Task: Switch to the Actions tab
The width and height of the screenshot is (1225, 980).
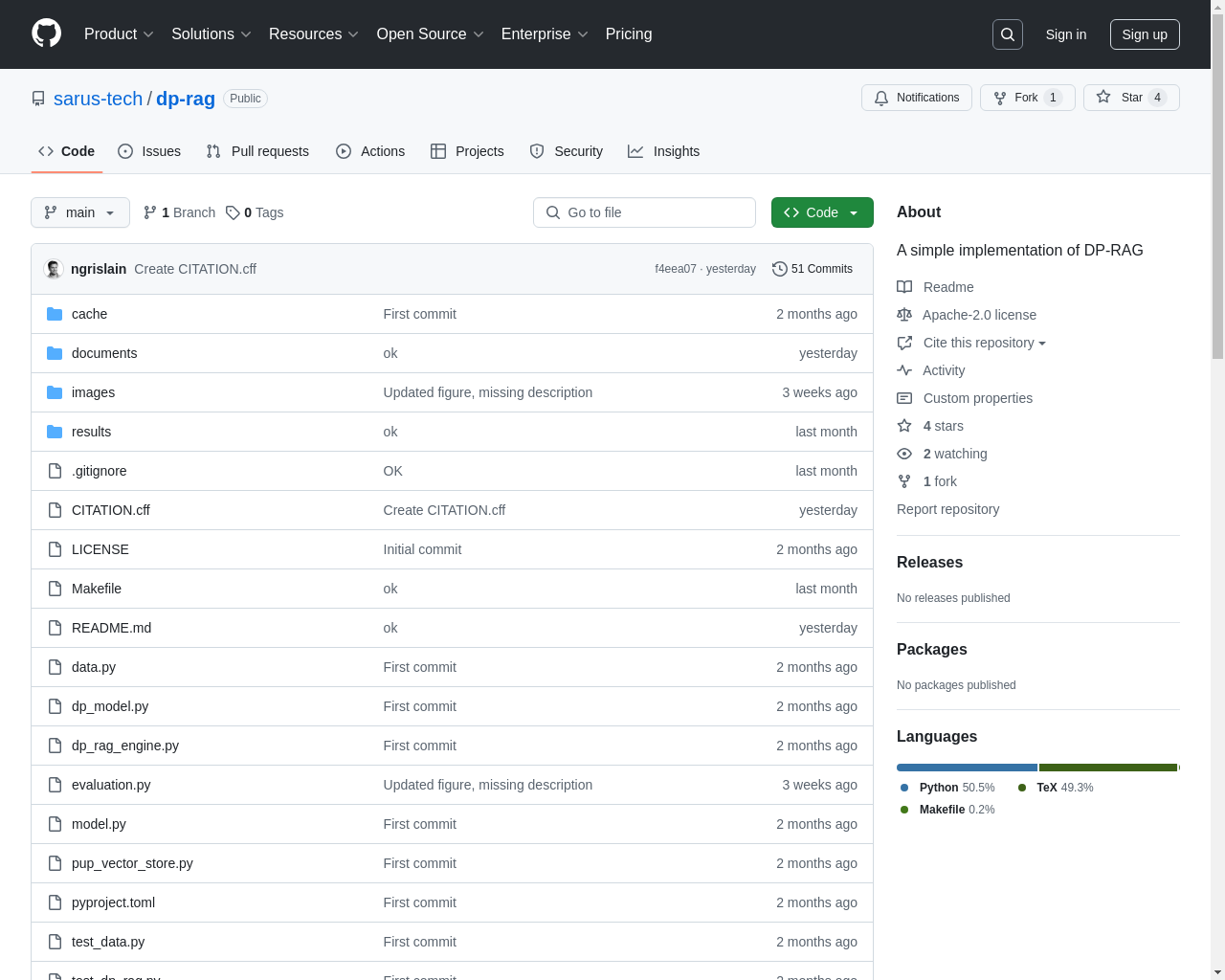Action: (x=370, y=151)
